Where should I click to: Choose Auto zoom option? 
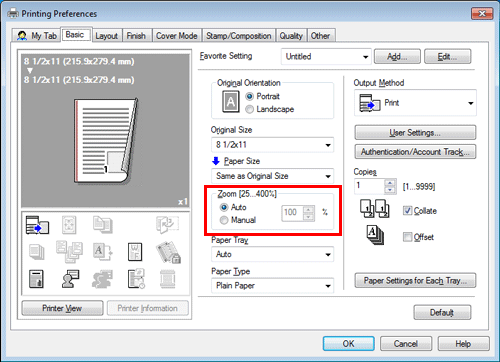(224, 207)
